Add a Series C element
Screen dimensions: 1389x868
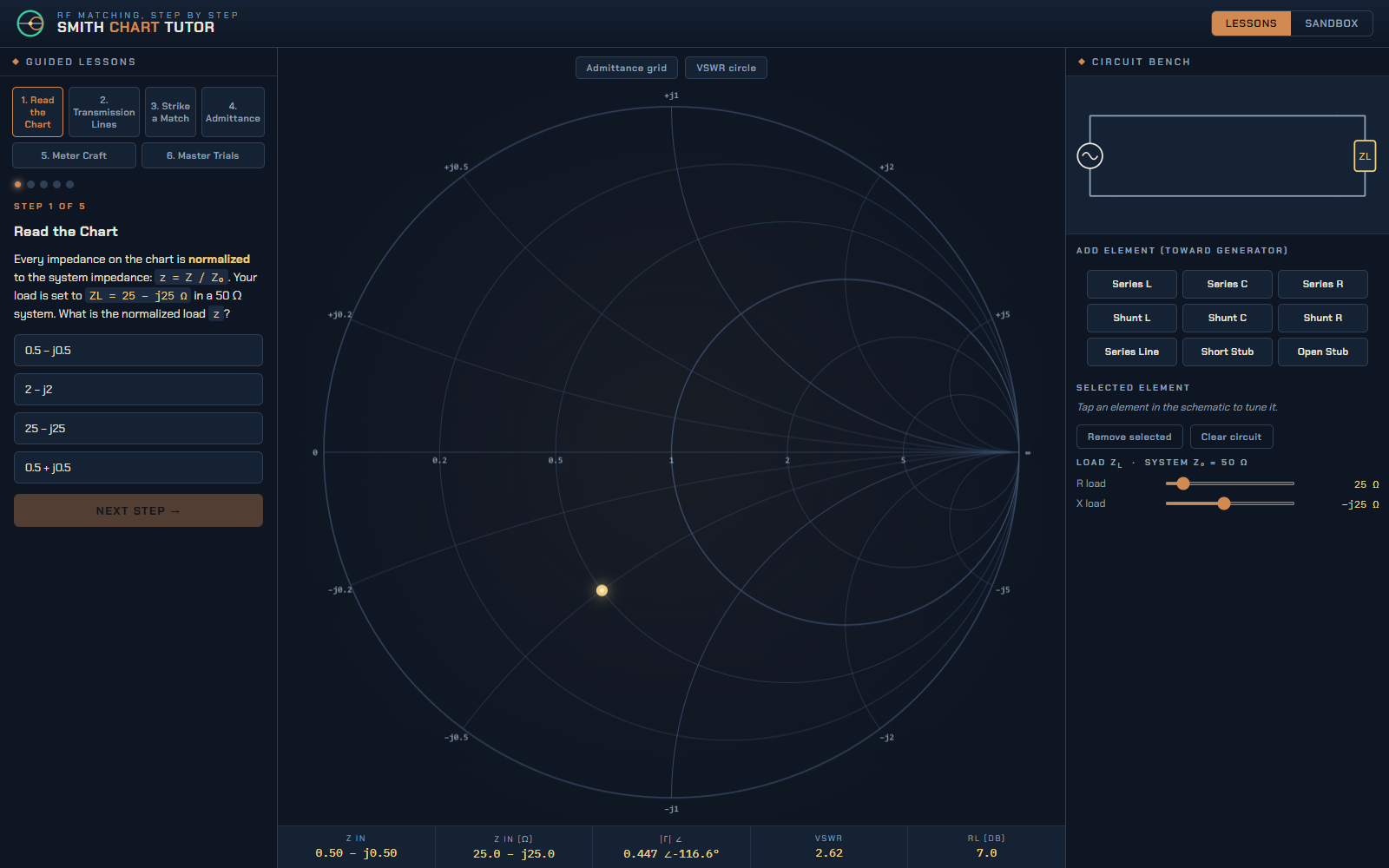[x=1228, y=284]
